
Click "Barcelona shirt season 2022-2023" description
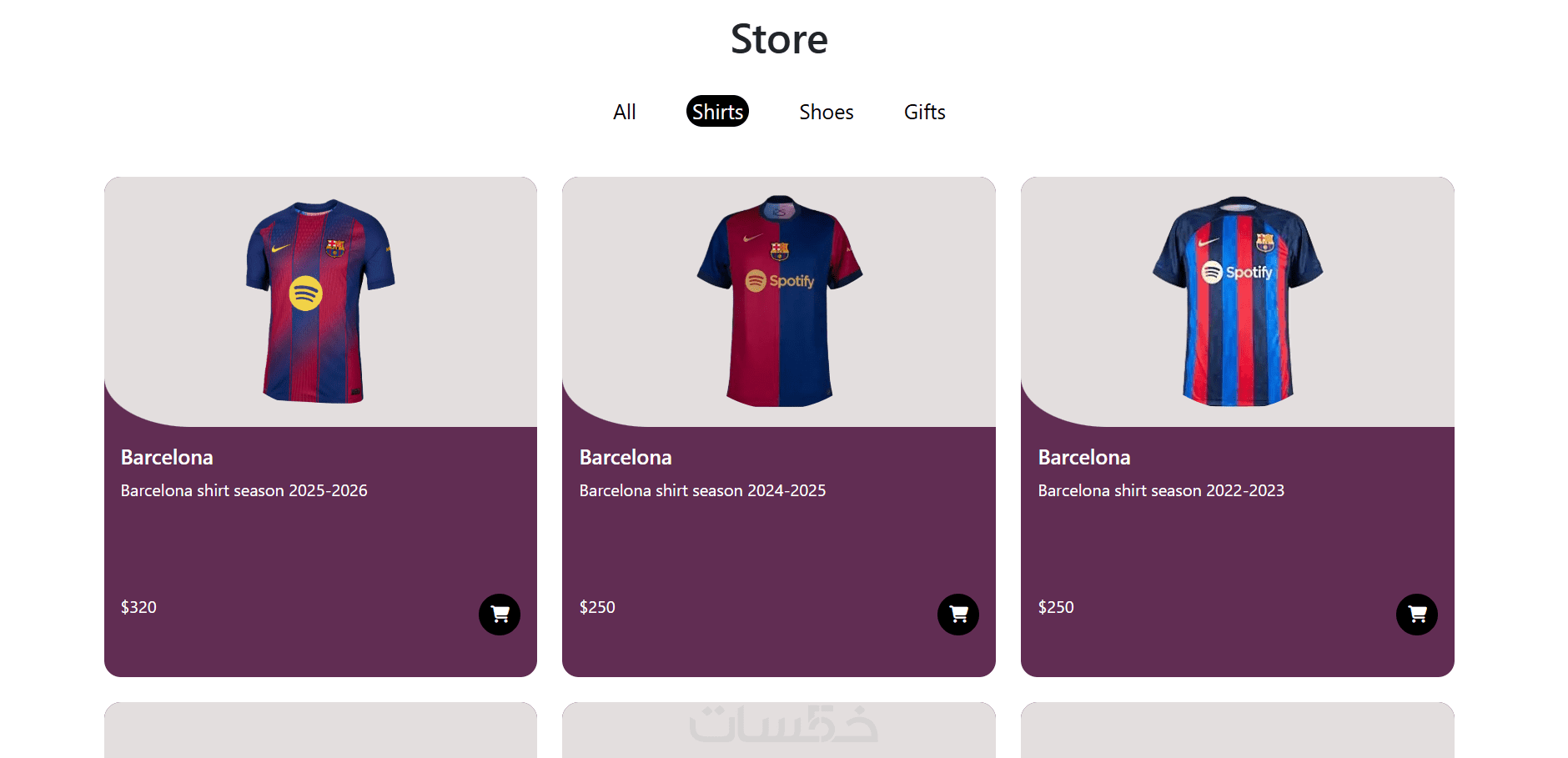tap(1161, 490)
